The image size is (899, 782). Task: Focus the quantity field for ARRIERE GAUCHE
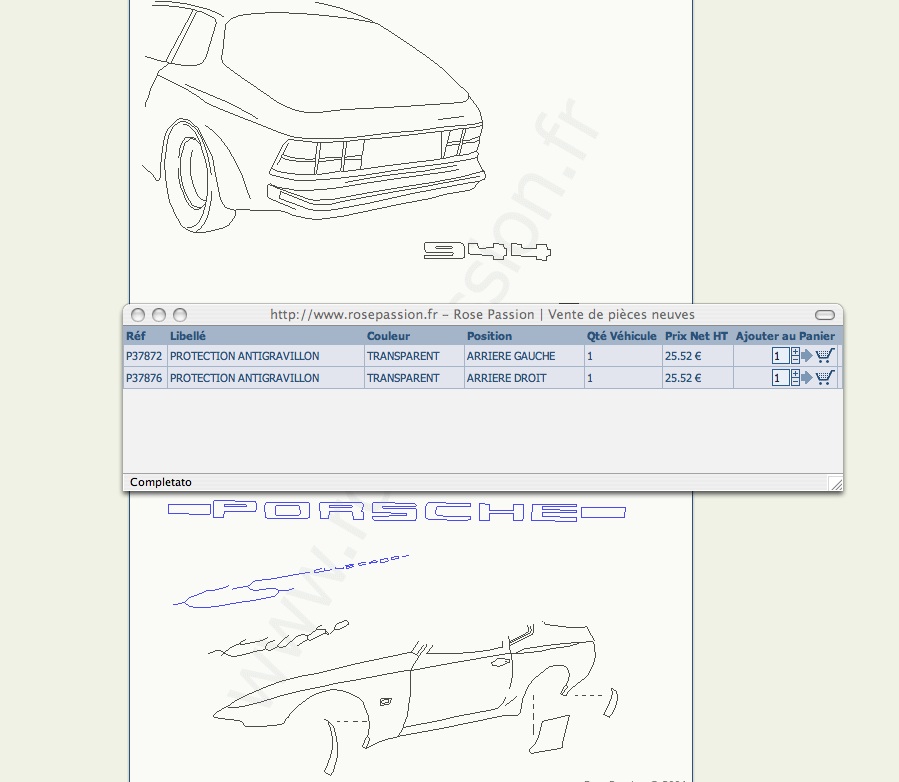click(780, 356)
